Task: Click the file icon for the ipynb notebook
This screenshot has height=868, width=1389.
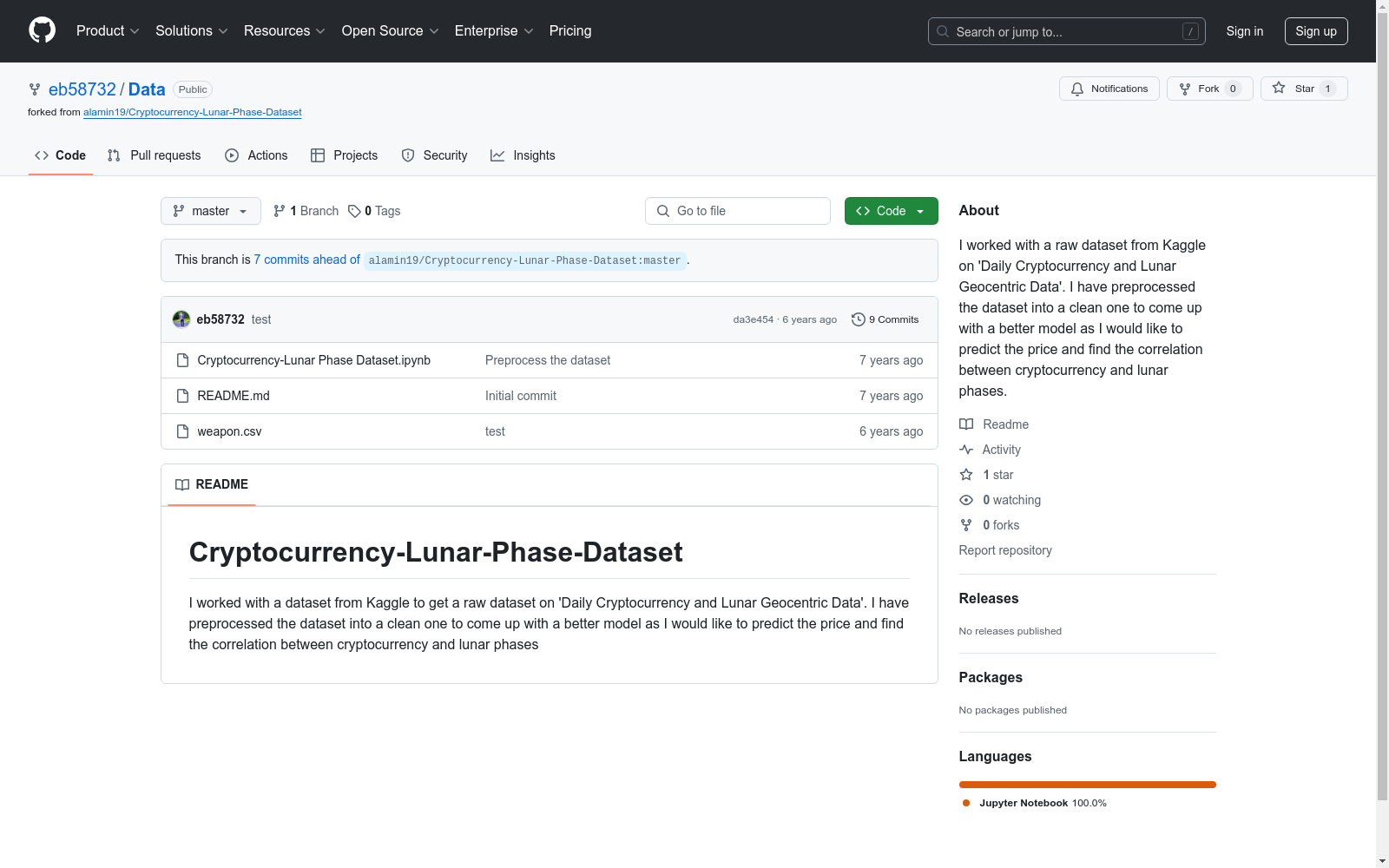Action: (x=182, y=360)
